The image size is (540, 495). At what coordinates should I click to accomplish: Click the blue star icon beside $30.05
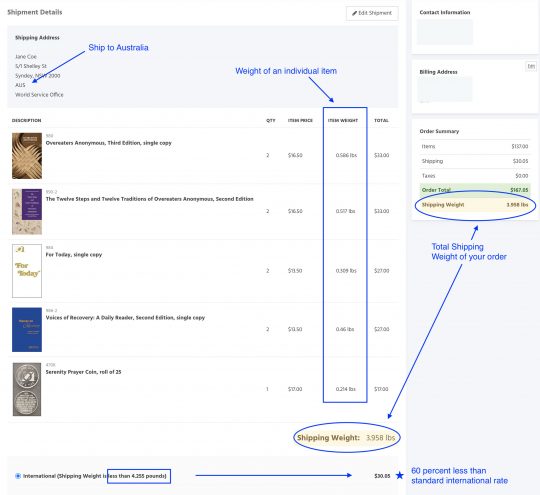pos(399,476)
